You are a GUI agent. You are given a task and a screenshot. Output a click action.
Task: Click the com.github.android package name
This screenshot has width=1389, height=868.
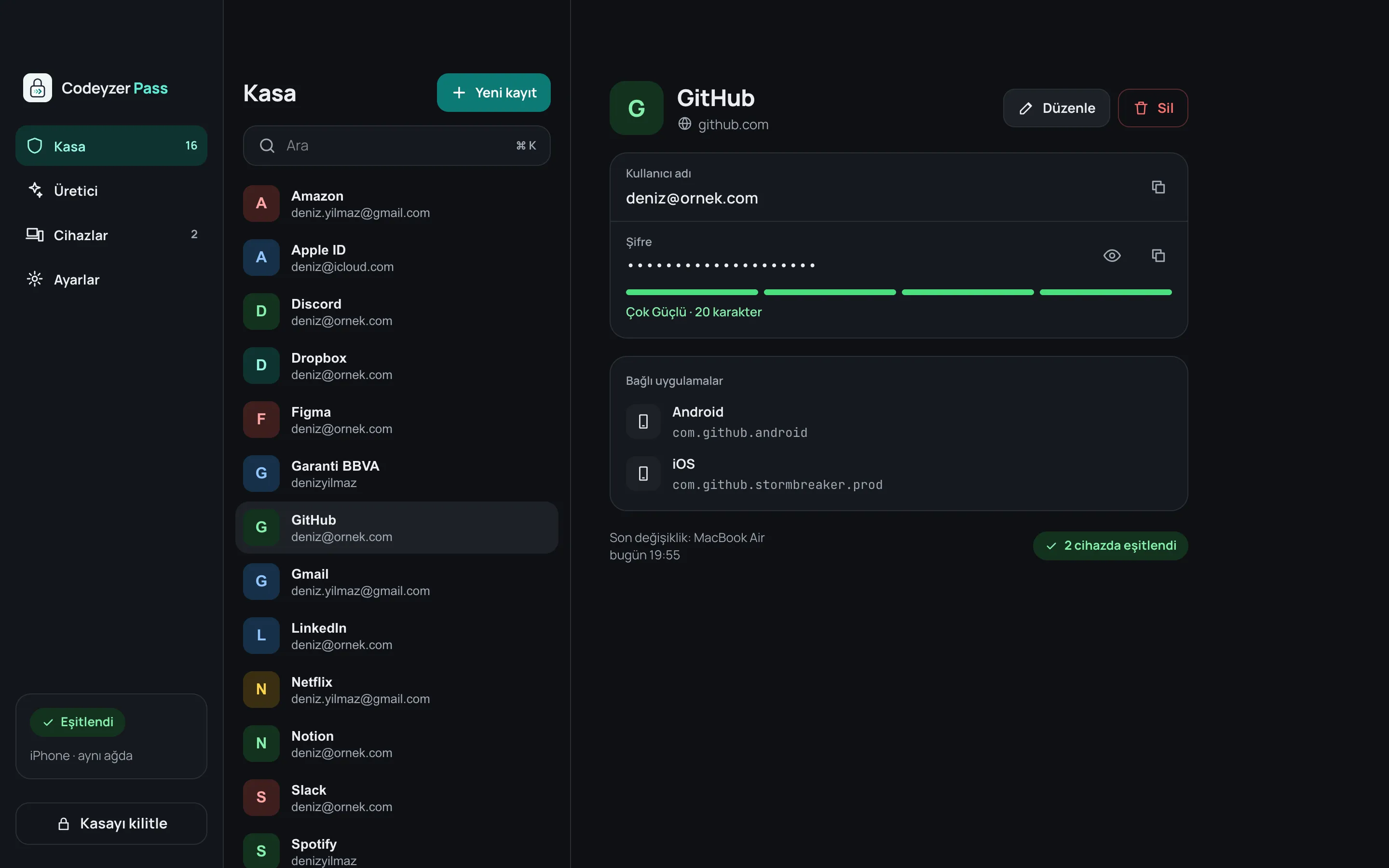pyautogui.click(x=740, y=433)
